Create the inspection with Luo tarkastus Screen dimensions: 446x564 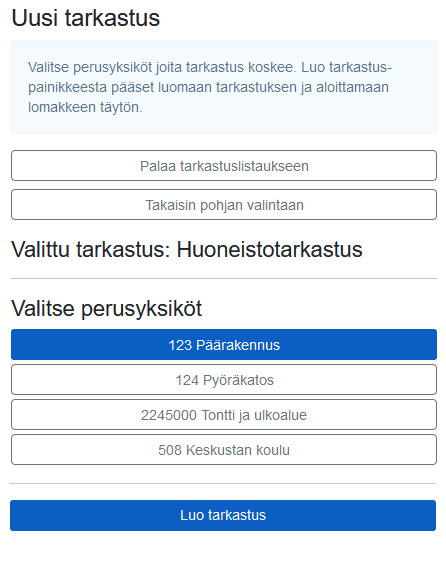[x=223, y=515]
